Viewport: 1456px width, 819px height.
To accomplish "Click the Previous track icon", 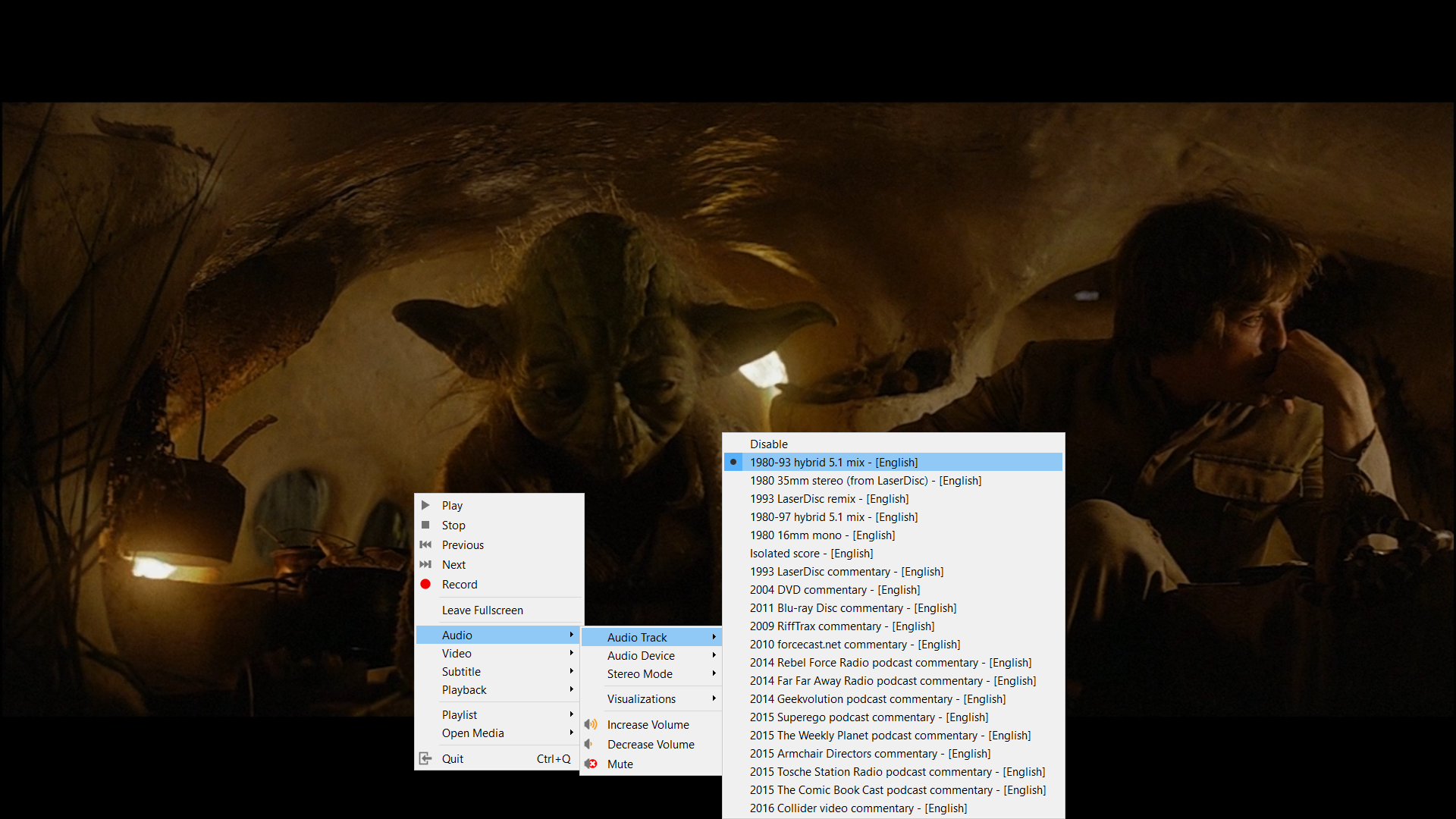I will pyautogui.click(x=425, y=544).
